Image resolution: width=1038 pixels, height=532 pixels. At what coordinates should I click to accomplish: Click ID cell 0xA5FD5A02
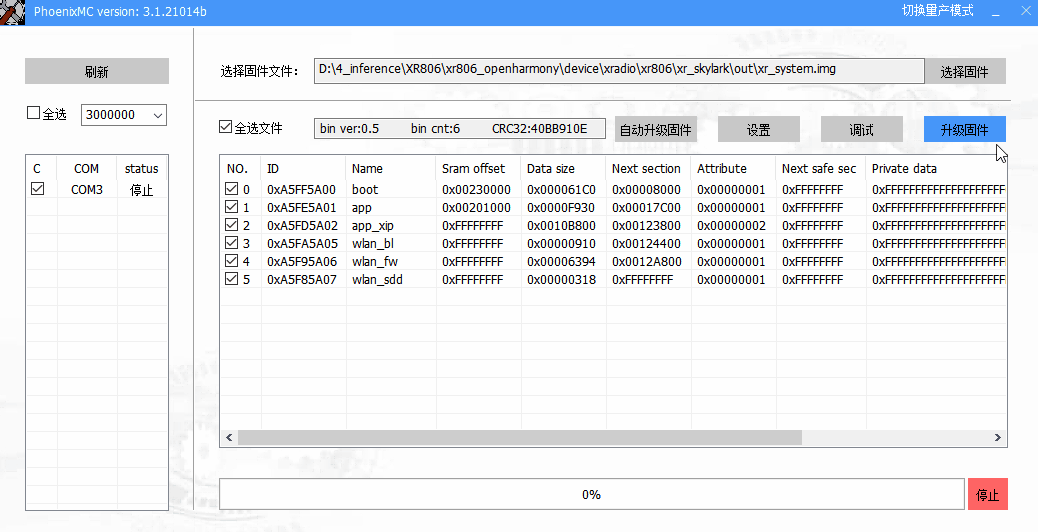(x=302, y=226)
